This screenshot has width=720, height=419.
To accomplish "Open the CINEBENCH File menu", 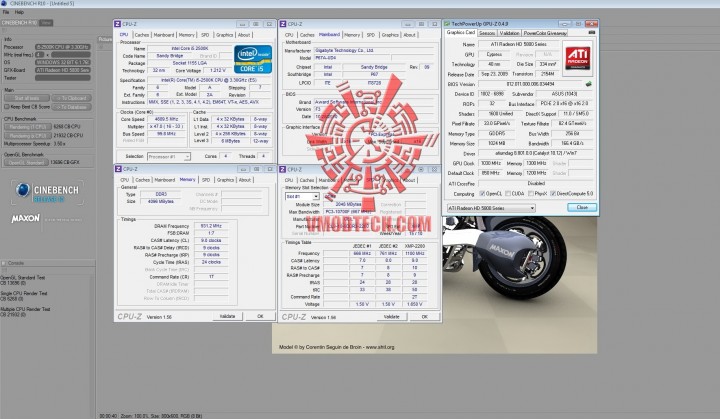I will point(6,12).
